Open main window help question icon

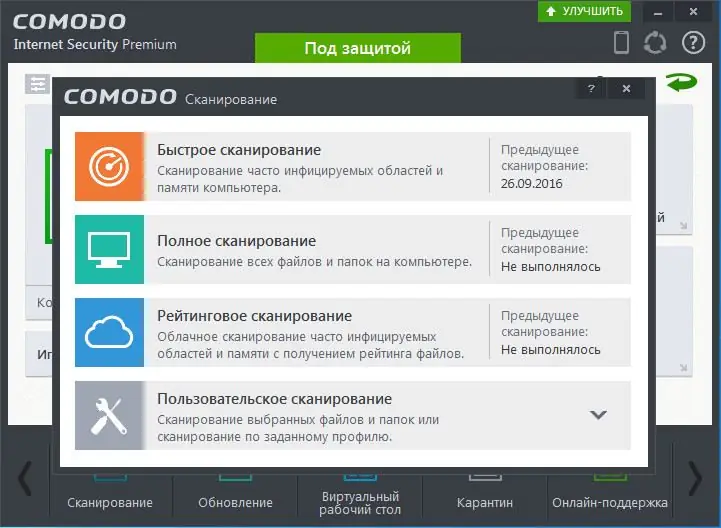click(693, 43)
